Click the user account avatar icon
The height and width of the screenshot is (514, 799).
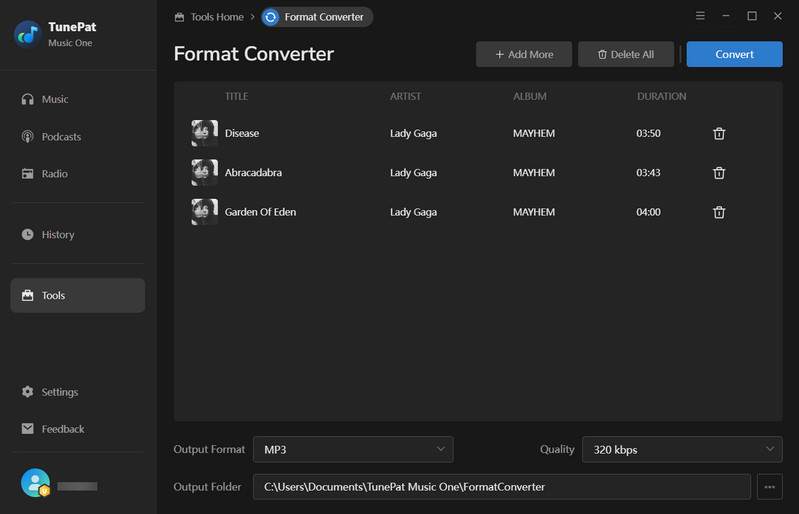click(35, 483)
